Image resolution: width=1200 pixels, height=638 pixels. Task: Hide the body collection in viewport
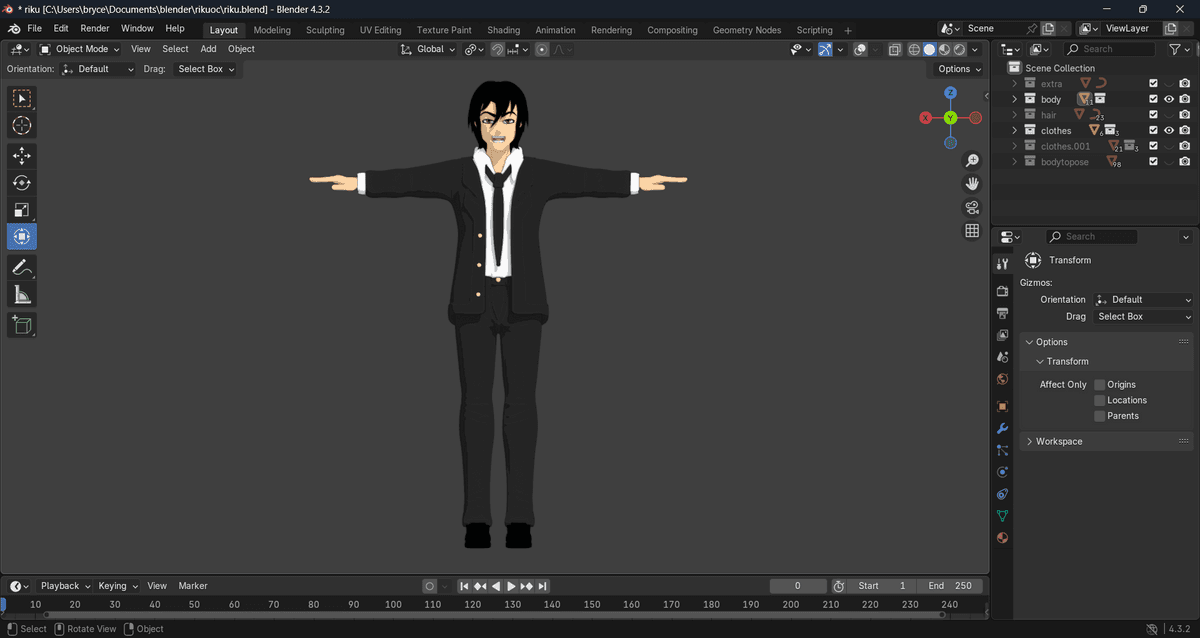point(1168,100)
